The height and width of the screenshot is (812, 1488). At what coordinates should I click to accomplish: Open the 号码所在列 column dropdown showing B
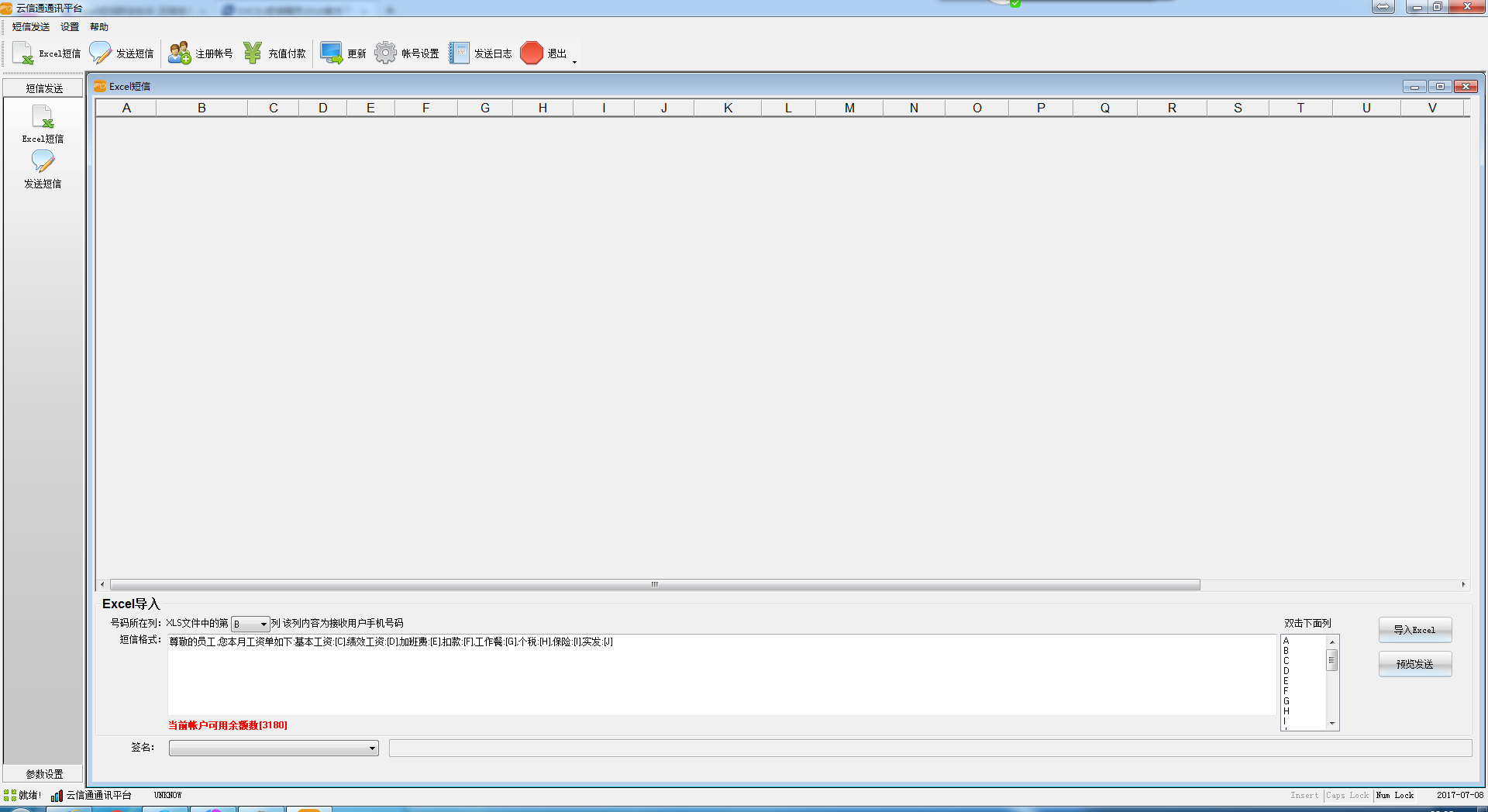pos(250,624)
